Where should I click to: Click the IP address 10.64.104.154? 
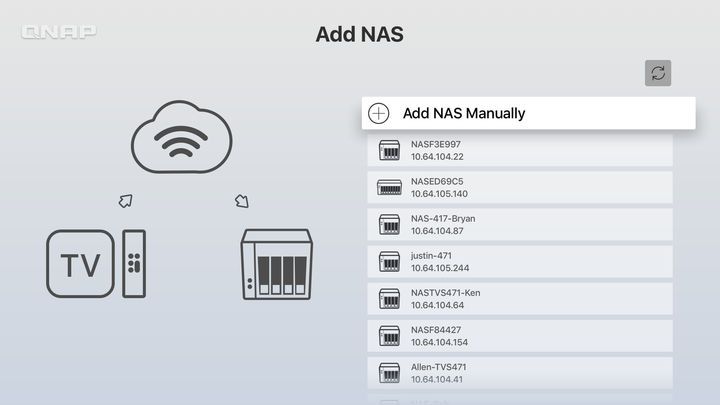(x=439, y=343)
